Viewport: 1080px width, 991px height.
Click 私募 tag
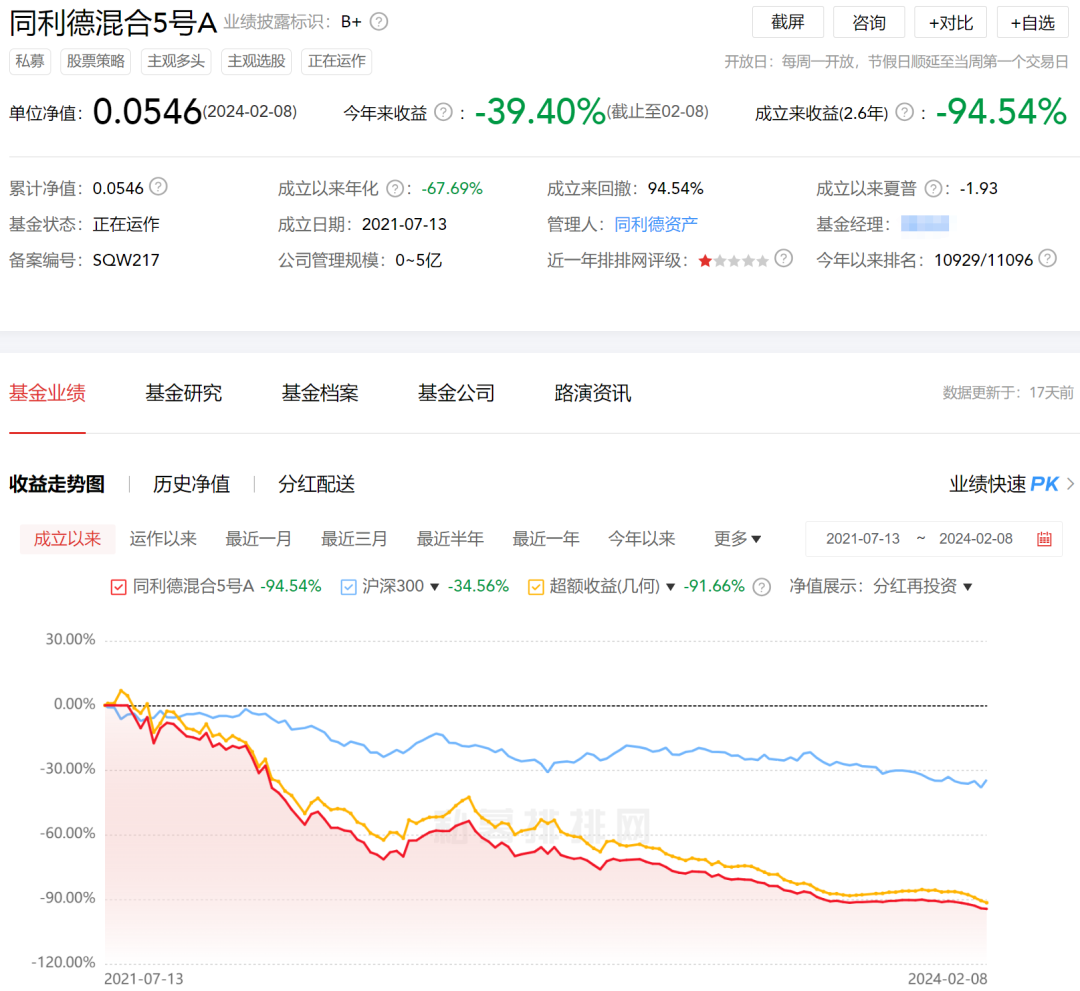(30, 61)
